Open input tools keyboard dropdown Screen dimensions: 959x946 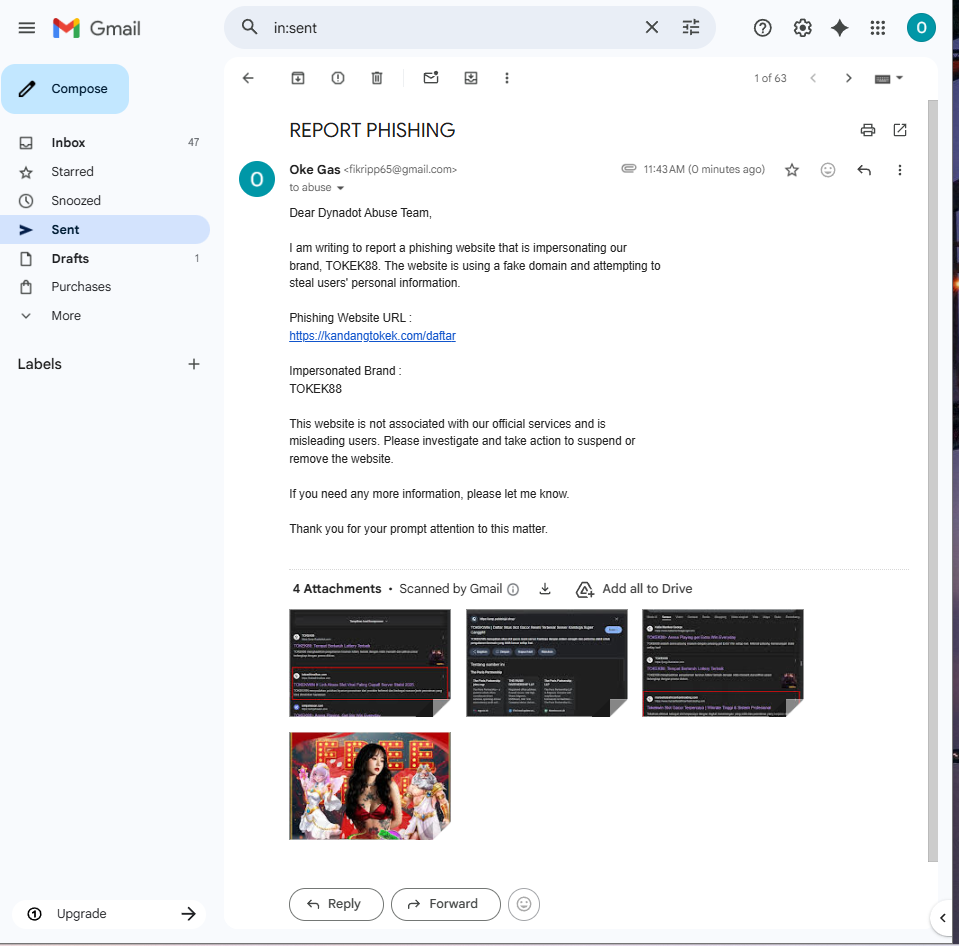click(889, 78)
